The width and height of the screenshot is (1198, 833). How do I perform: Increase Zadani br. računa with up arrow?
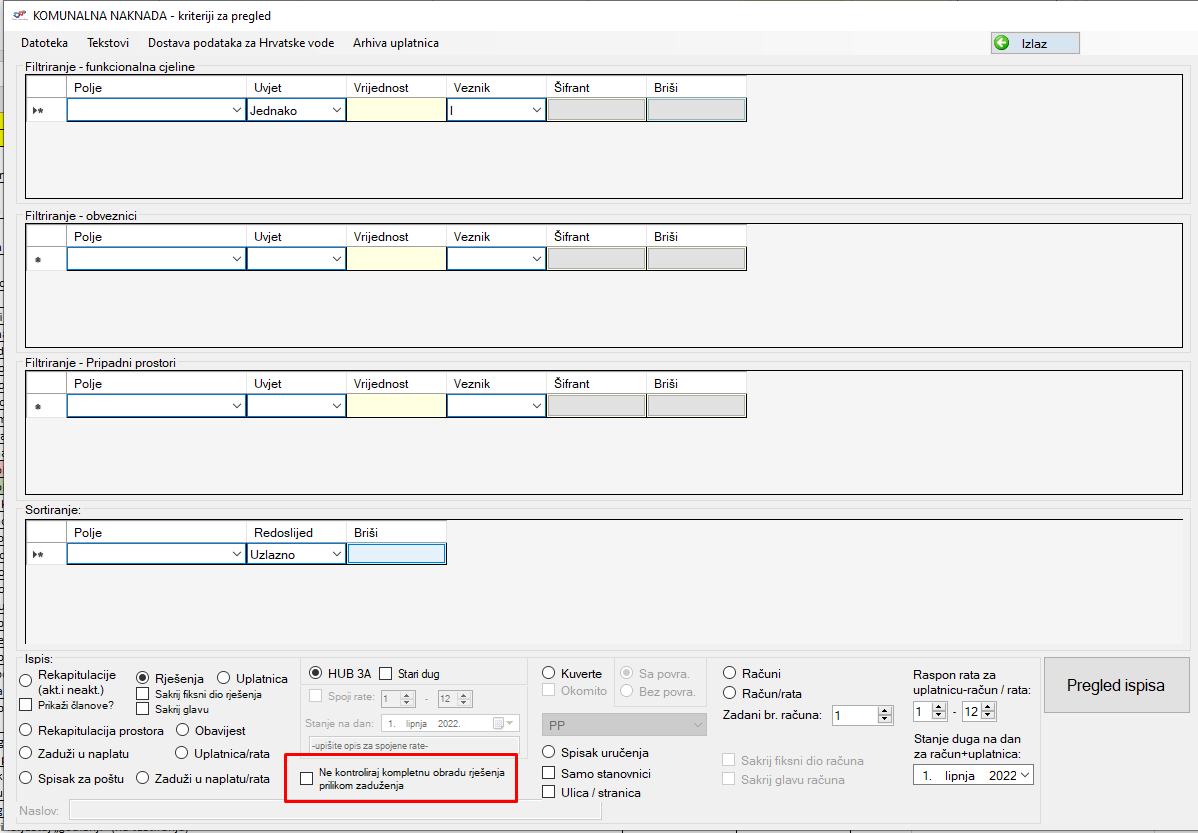[x=884, y=711]
